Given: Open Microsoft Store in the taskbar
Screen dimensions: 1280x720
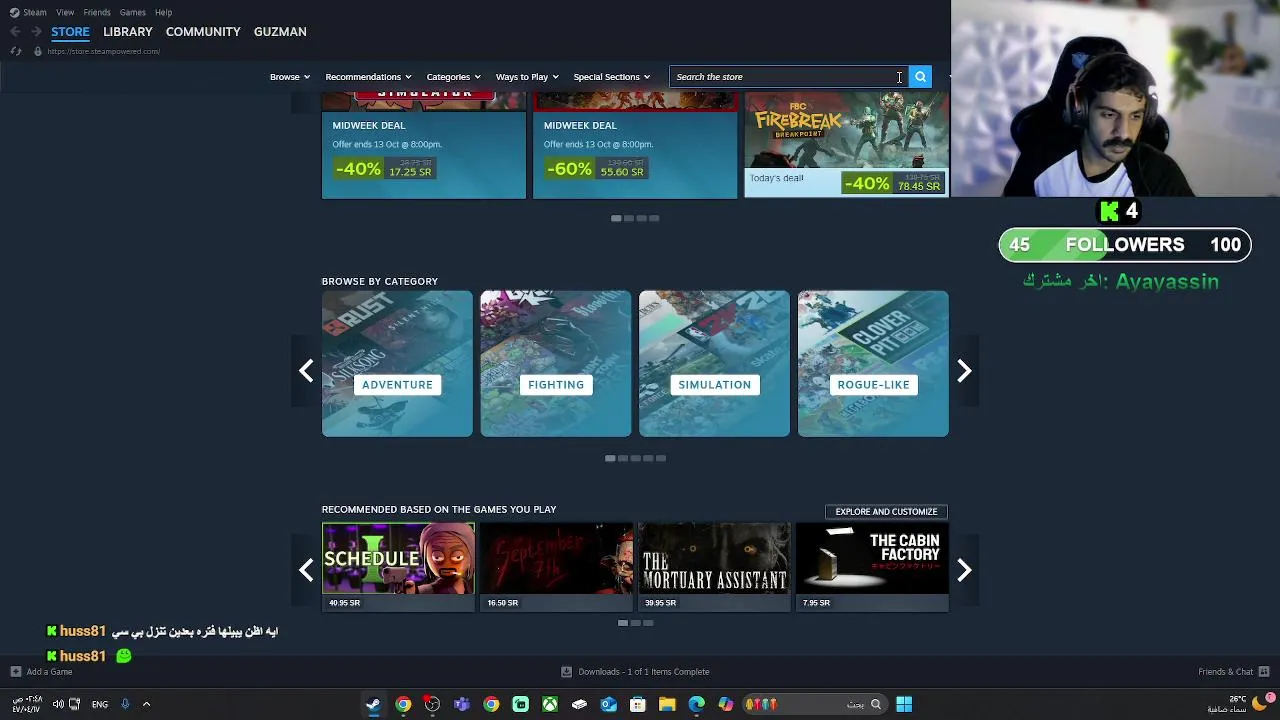Looking at the screenshot, I should (x=638, y=704).
